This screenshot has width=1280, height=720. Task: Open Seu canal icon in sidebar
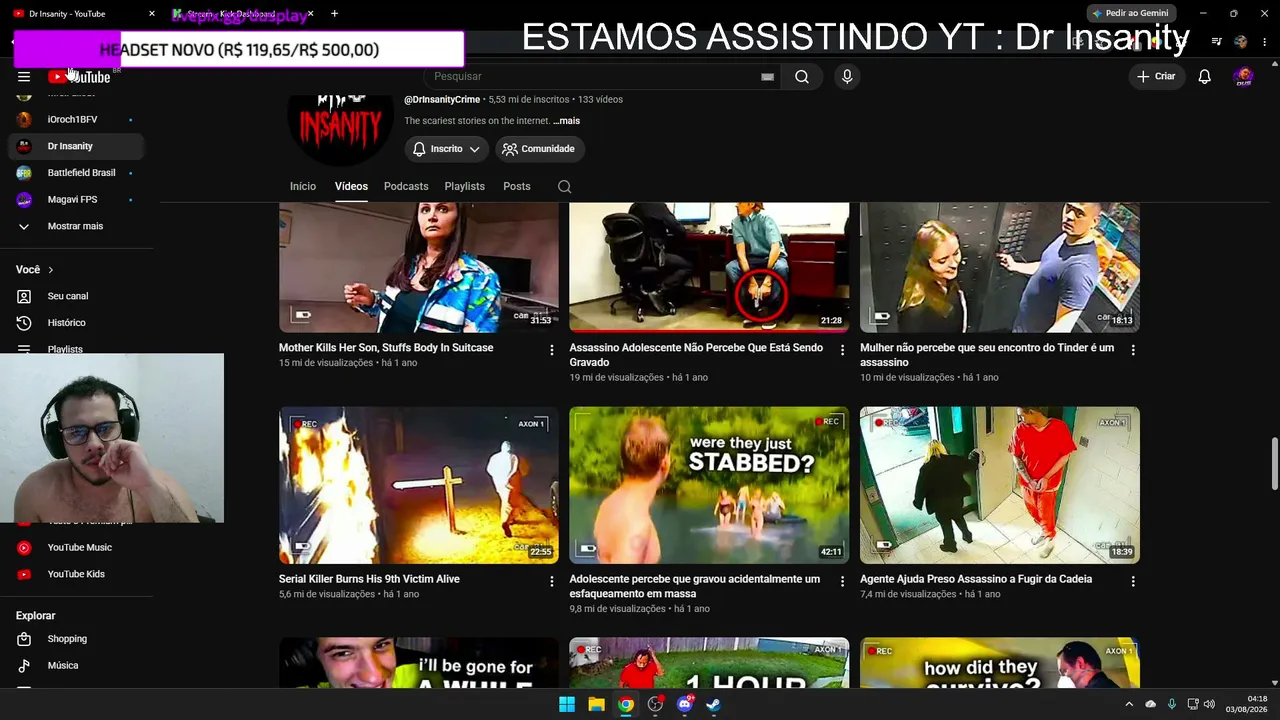[x=24, y=296]
